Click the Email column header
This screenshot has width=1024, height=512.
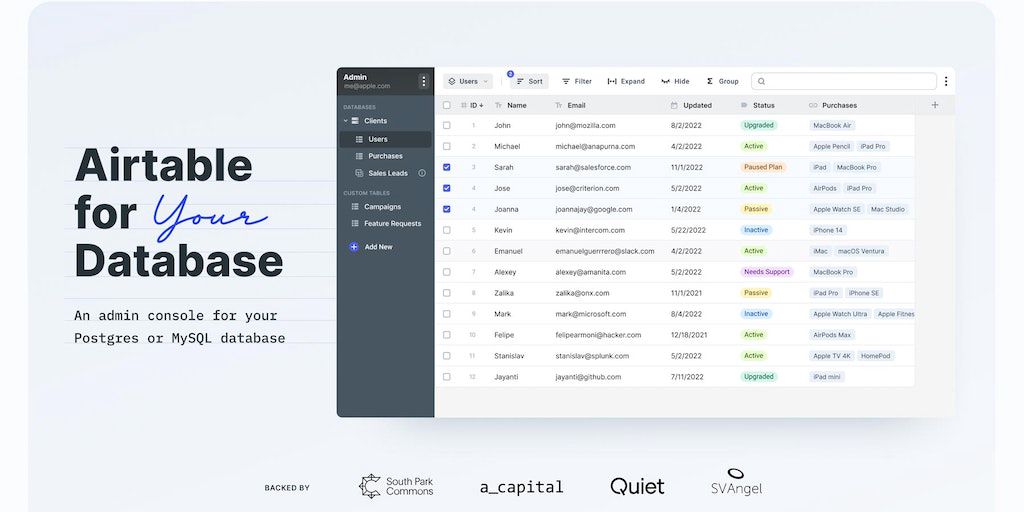coord(576,105)
